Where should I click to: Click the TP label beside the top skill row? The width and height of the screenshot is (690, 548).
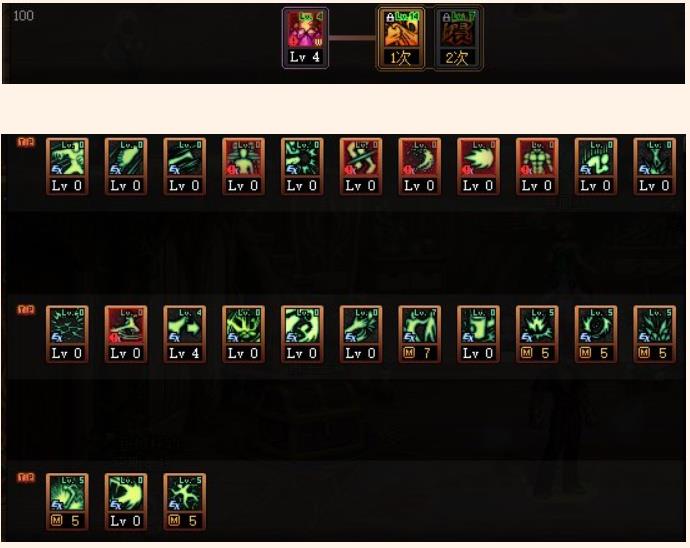pyautogui.click(x=26, y=142)
